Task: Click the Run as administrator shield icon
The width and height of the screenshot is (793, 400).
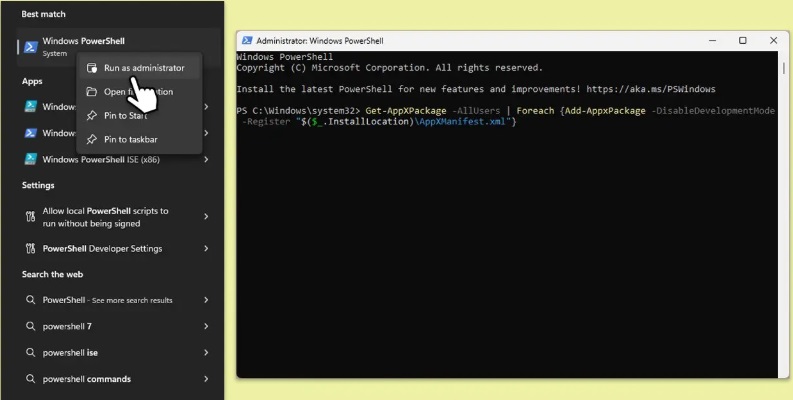Action: [x=92, y=68]
